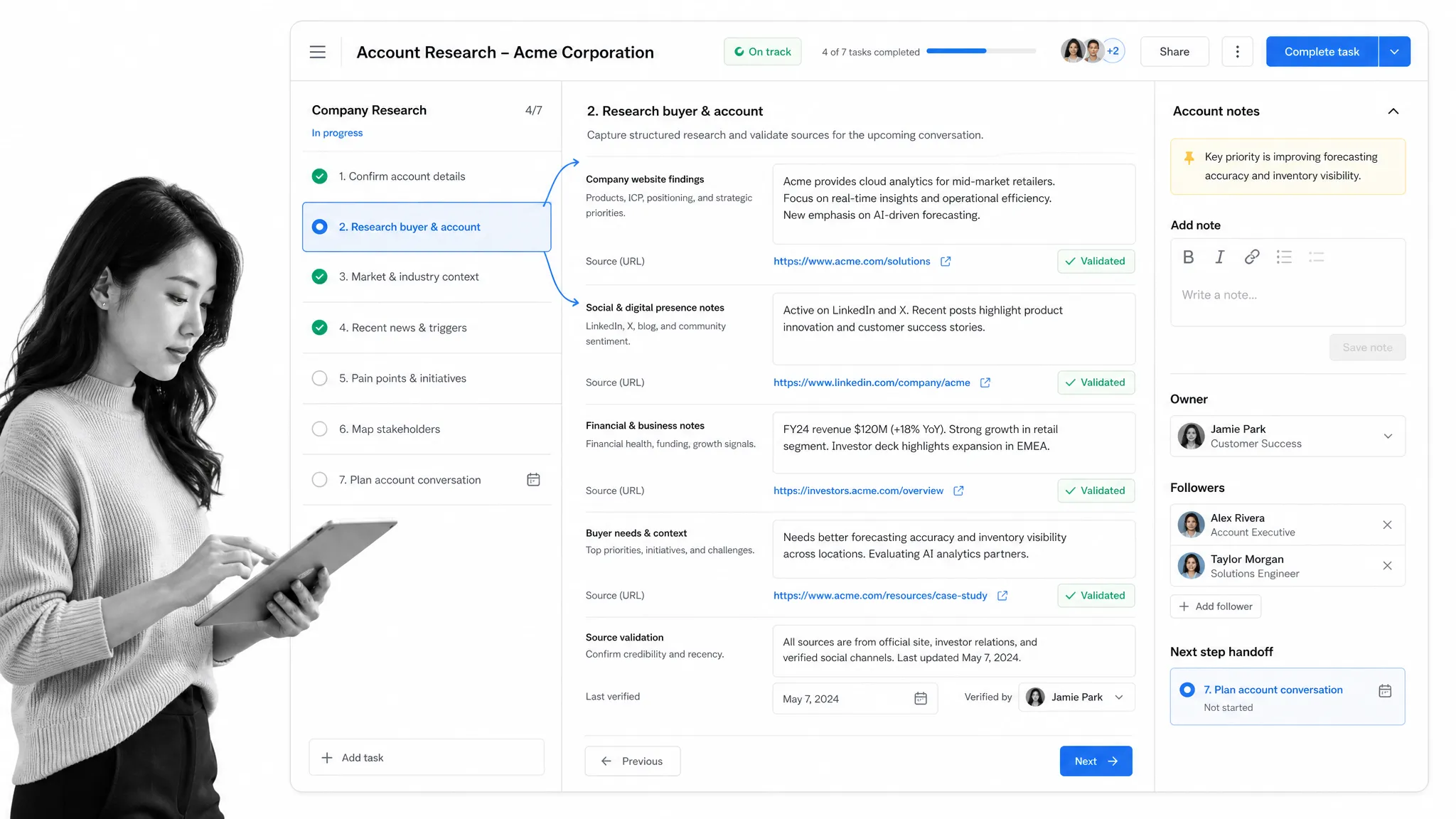This screenshot has width=1456, height=819.
Task: Click Add task button
Action: coord(427,758)
